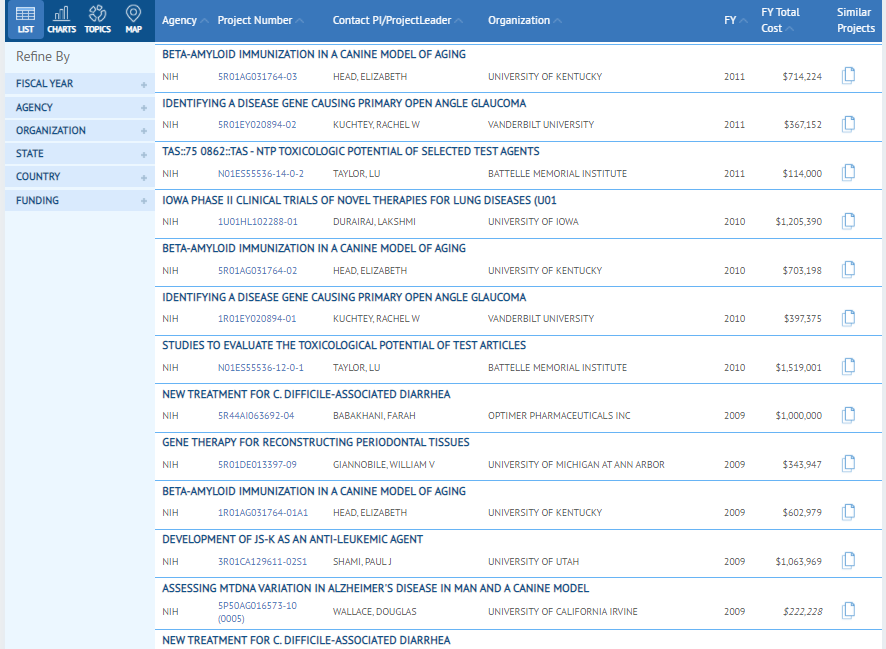Open project number 5R01AG031764-02
The image size is (886, 649).
click(x=257, y=271)
